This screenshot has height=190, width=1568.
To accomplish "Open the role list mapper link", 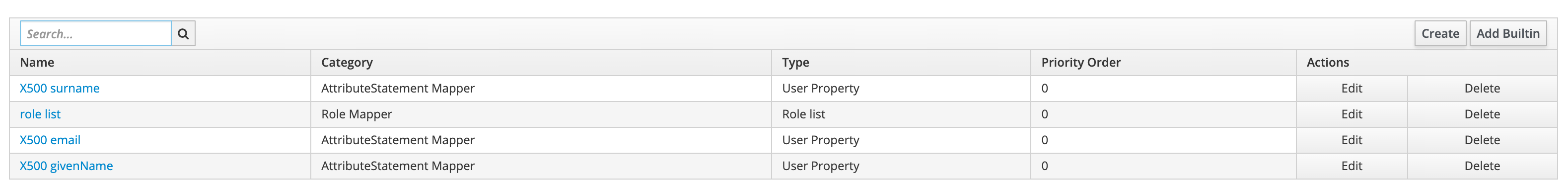I will (40, 114).
